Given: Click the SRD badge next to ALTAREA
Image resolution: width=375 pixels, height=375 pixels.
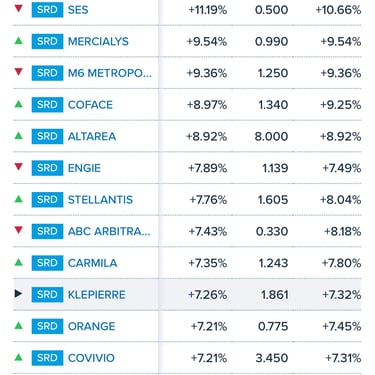Looking at the screenshot, I should [x=47, y=136].
